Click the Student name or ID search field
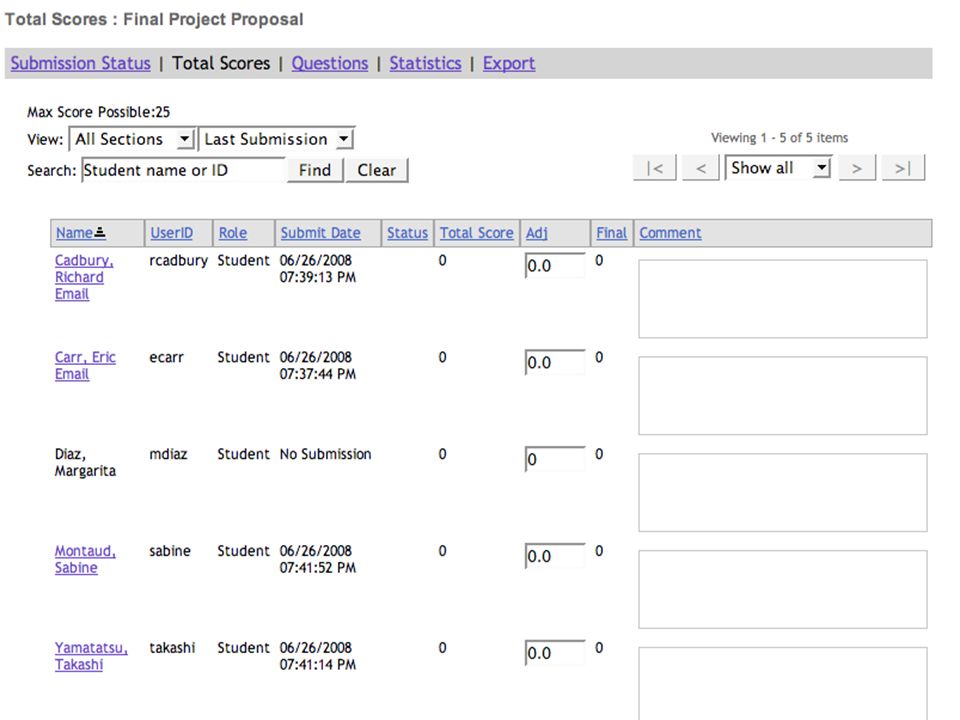Viewport: 960px width, 720px height. [183, 170]
